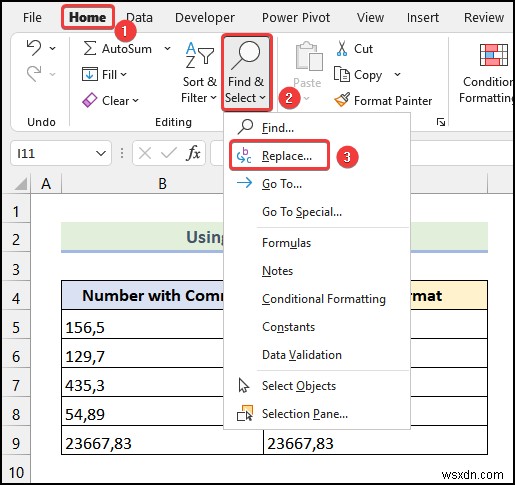This screenshot has height=485, width=515.
Task: Select Data Validation menu entry
Action: tap(317, 355)
